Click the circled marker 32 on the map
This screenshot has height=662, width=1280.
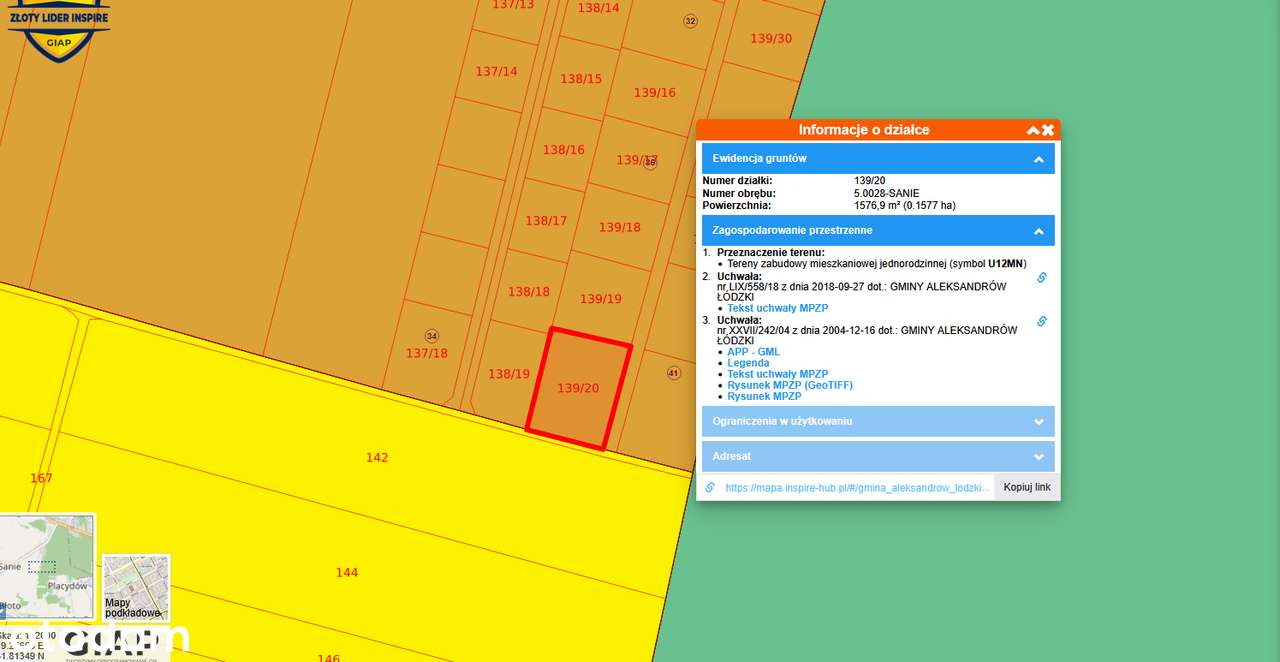click(690, 21)
